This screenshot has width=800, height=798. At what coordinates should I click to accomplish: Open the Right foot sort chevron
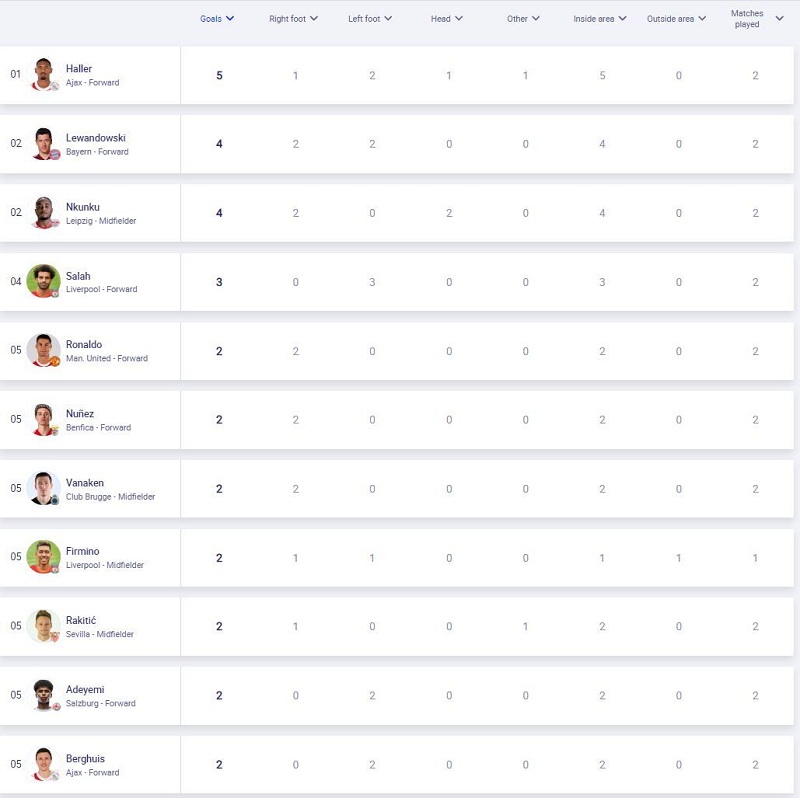(314, 18)
